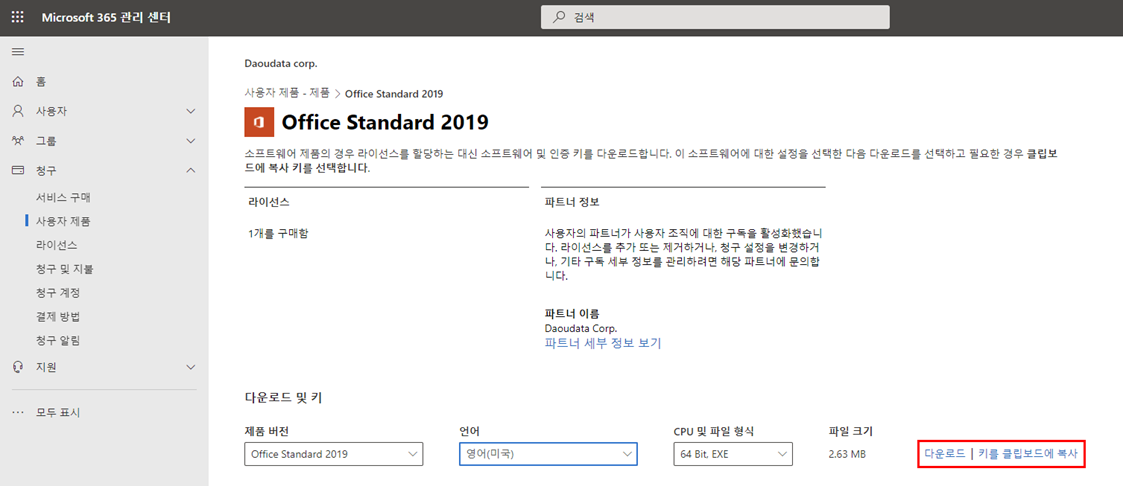Click the Office Standard 2019 breadcrumb text
Image resolution: width=1123 pixels, height=486 pixels.
click(x=394, y=93)
